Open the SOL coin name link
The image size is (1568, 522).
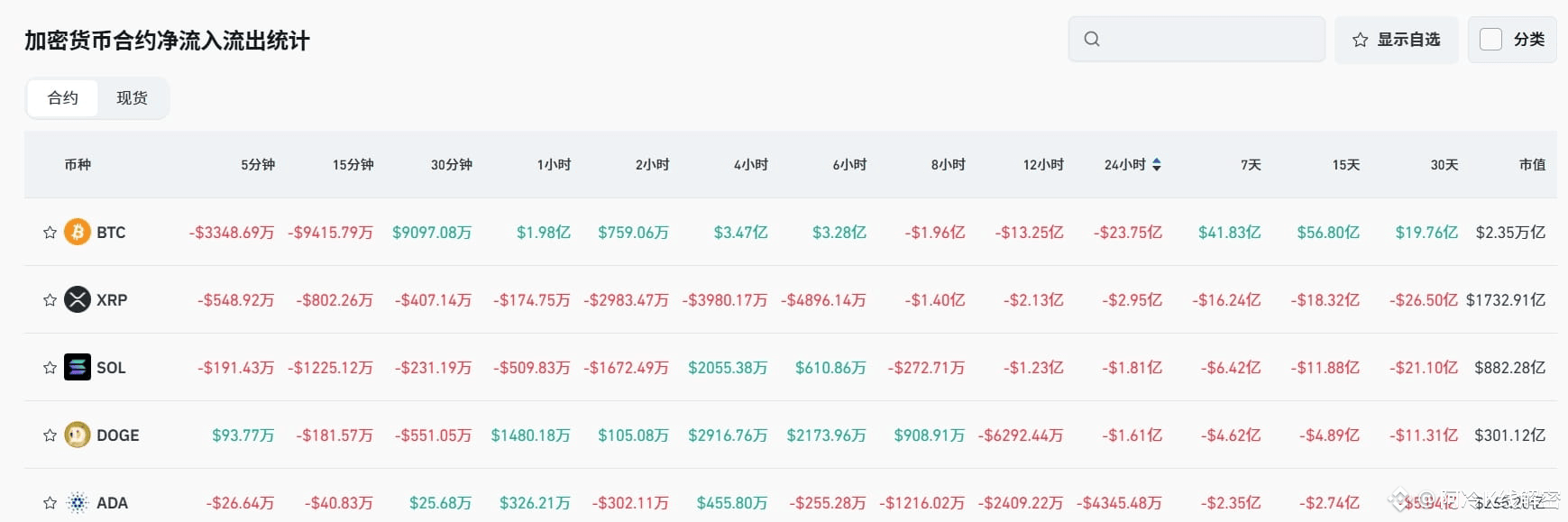pos(111,368)
